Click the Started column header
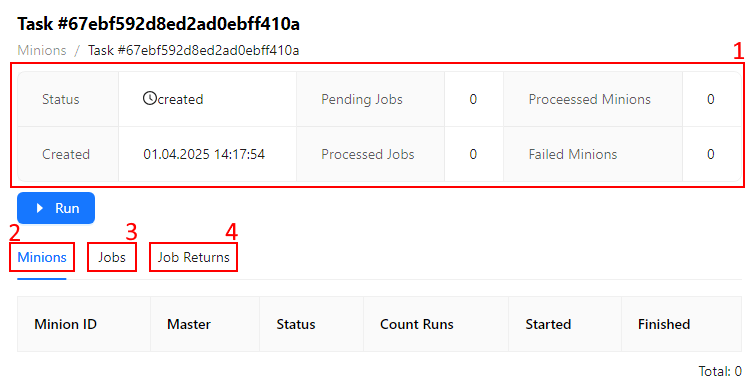The height and width of the screenshot is (388, 748). click(548, 325)
